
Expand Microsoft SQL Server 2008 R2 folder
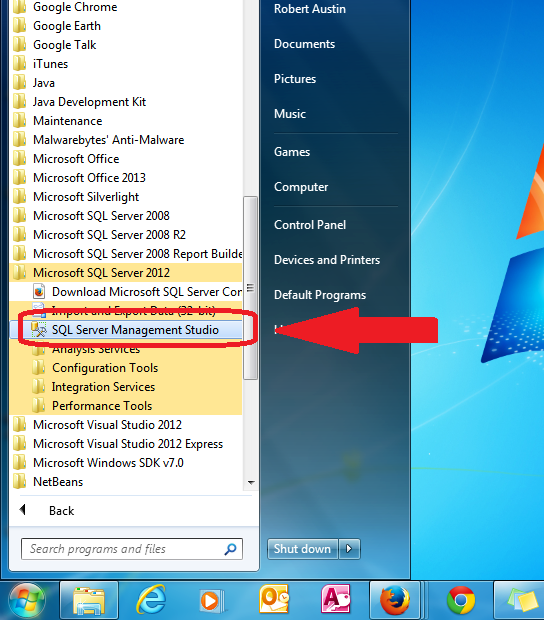[x=126, y=235]
